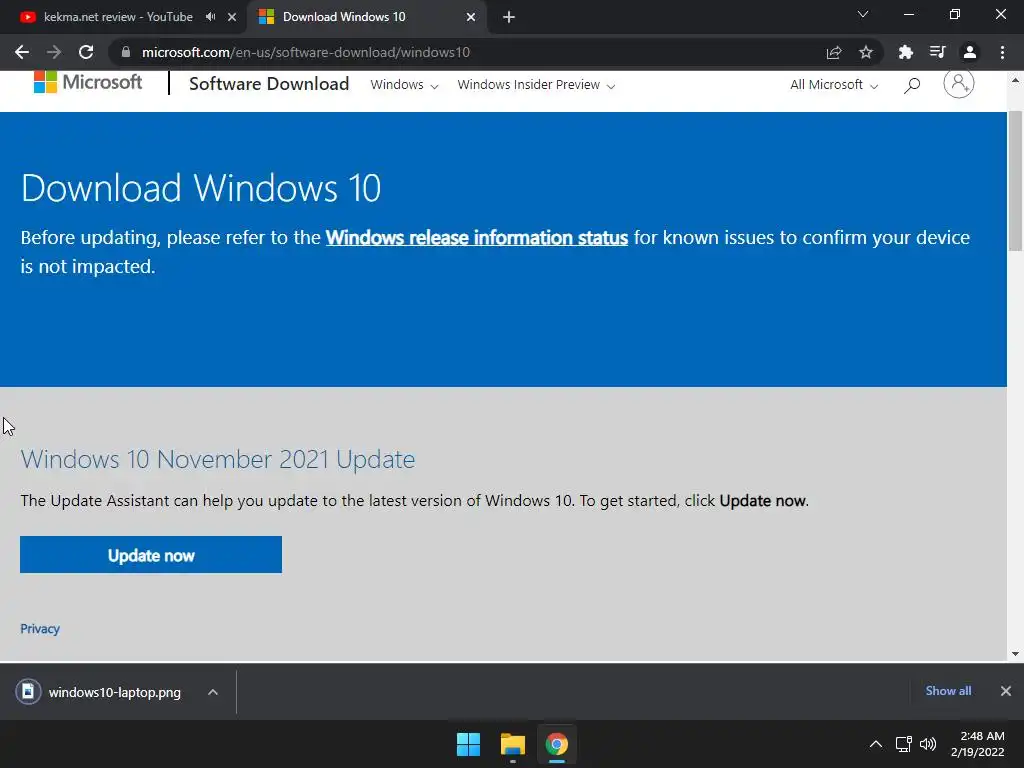Image resolution: width=1024 pixels, height=768 pixels.
Task: Click the Microsoft logo
Action: (88, 82)
